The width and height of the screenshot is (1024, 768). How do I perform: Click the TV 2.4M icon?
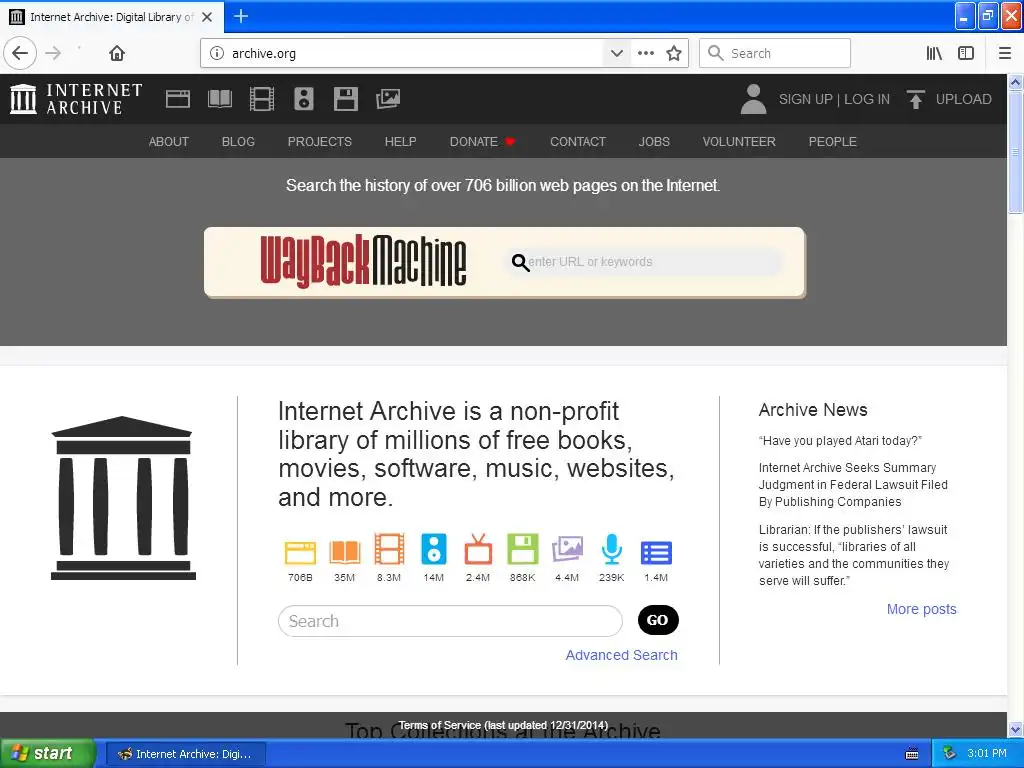(478, 549)
